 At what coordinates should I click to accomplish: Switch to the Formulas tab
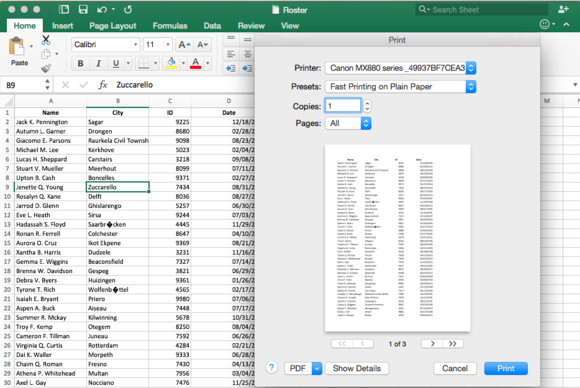(x=170, y=26)
